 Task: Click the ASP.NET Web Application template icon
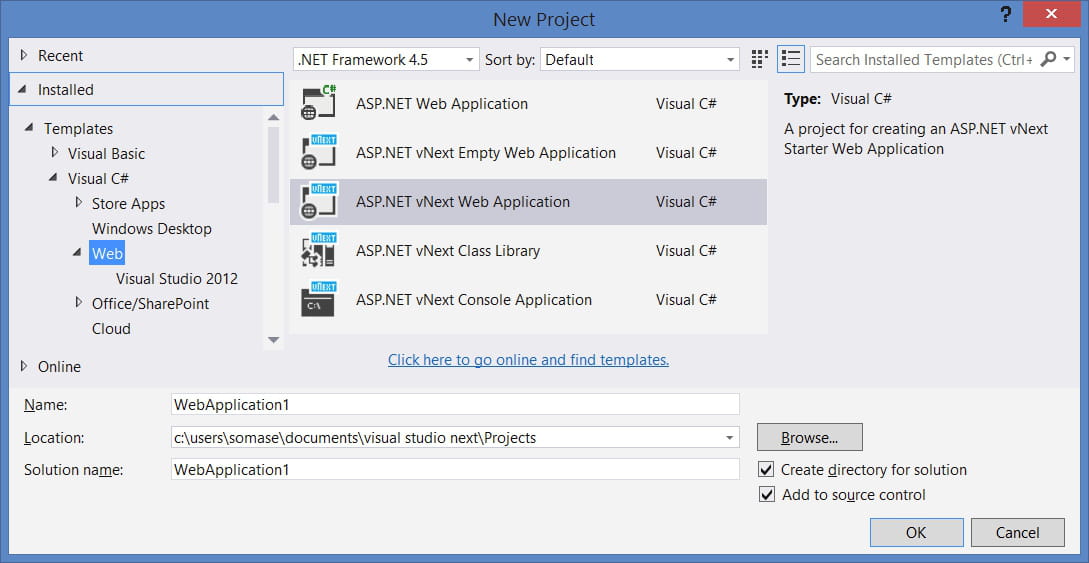point(319,103)
